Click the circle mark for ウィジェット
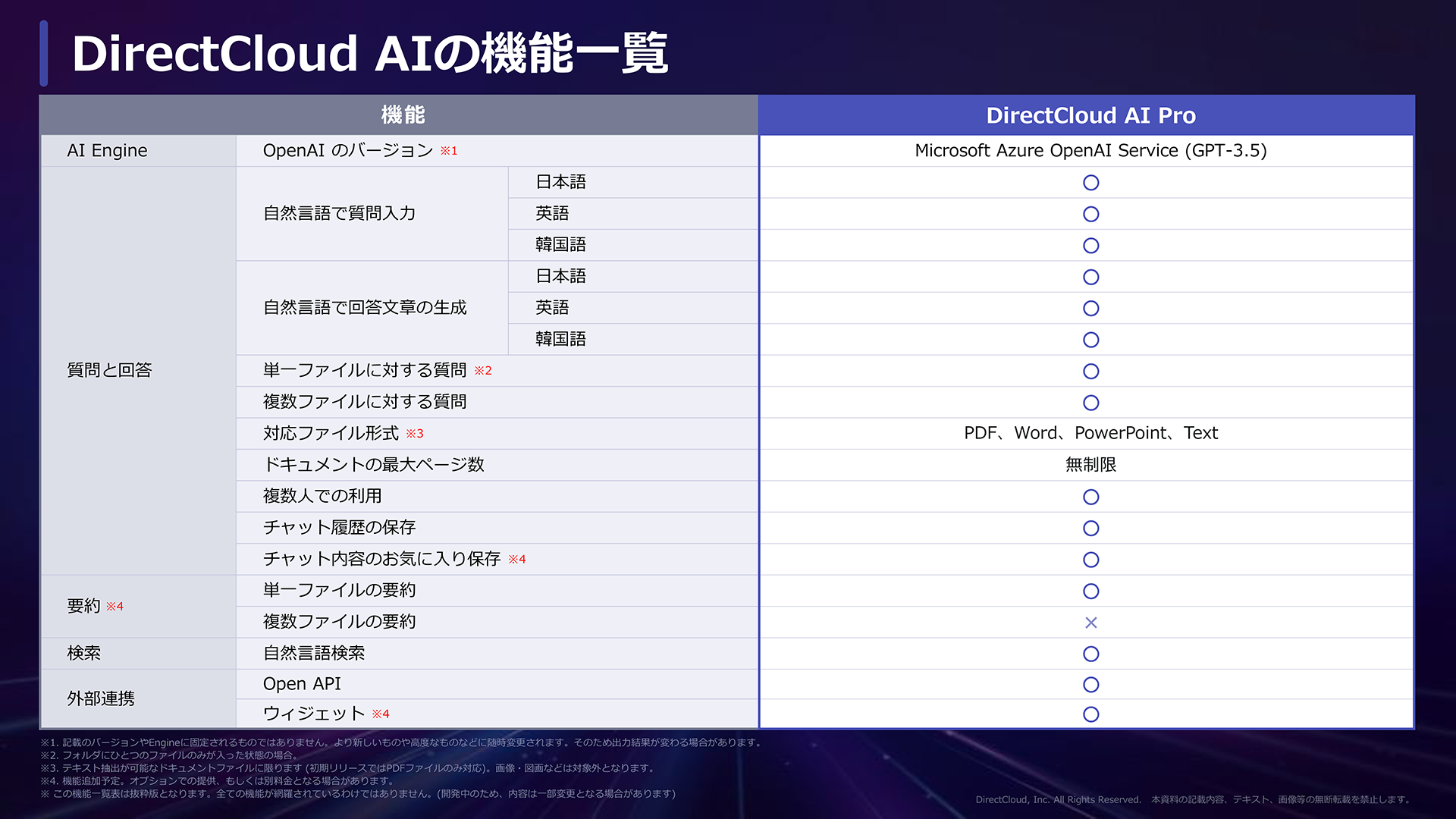 click(x=1090, y=714)
